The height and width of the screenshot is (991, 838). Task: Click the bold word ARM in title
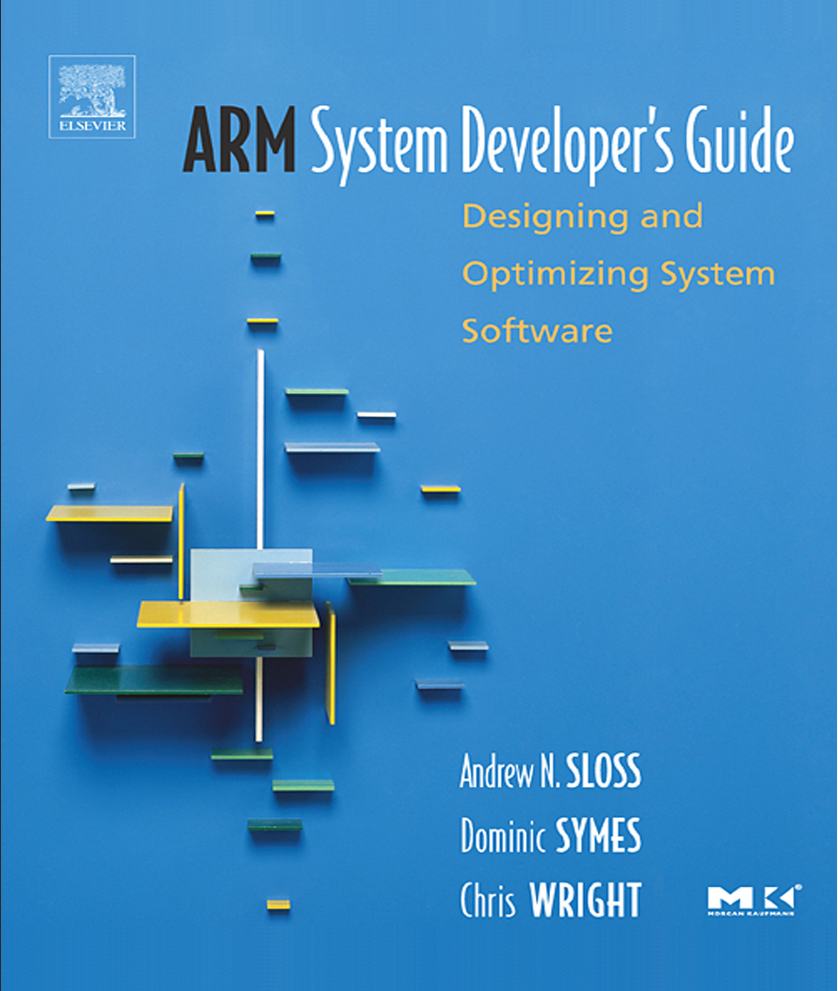[x=239, y=146]
